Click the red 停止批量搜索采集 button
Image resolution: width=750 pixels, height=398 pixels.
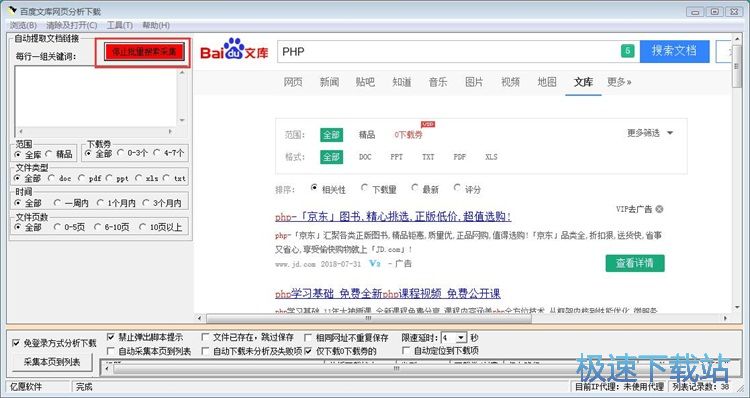pyautogui.click(x=144, y=52)
